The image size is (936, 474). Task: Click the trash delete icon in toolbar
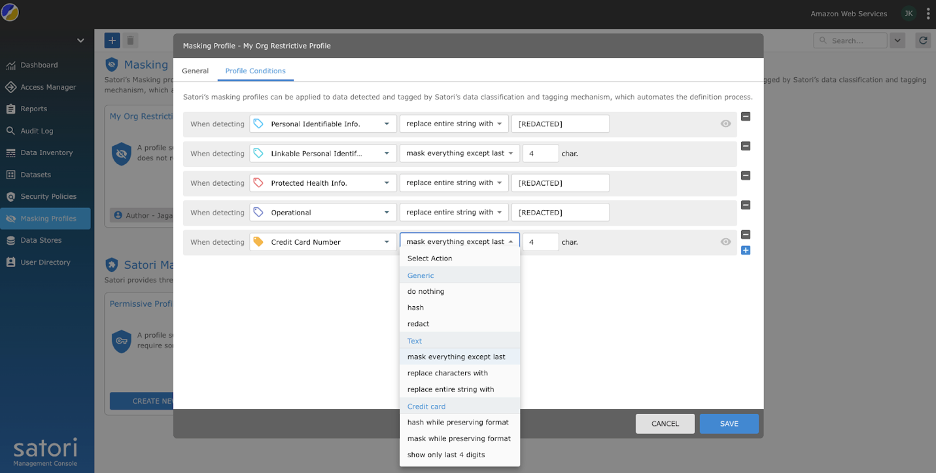pos(130,41)
